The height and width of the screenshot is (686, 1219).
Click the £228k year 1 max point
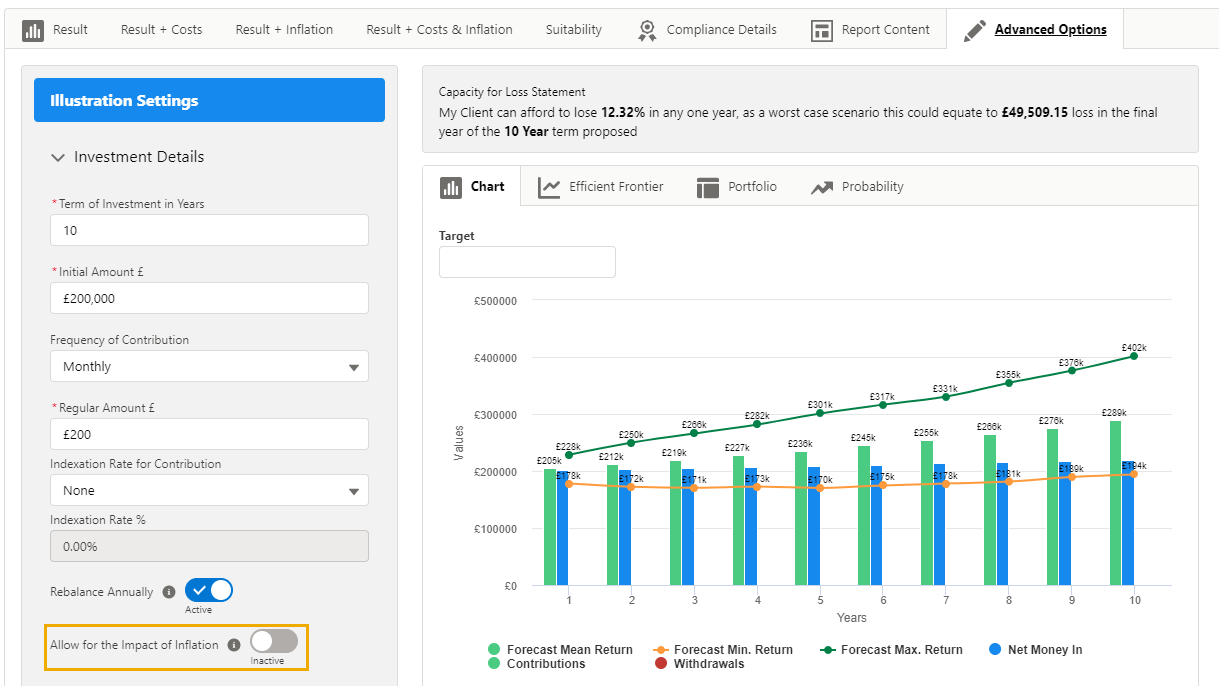pos(569,455)
